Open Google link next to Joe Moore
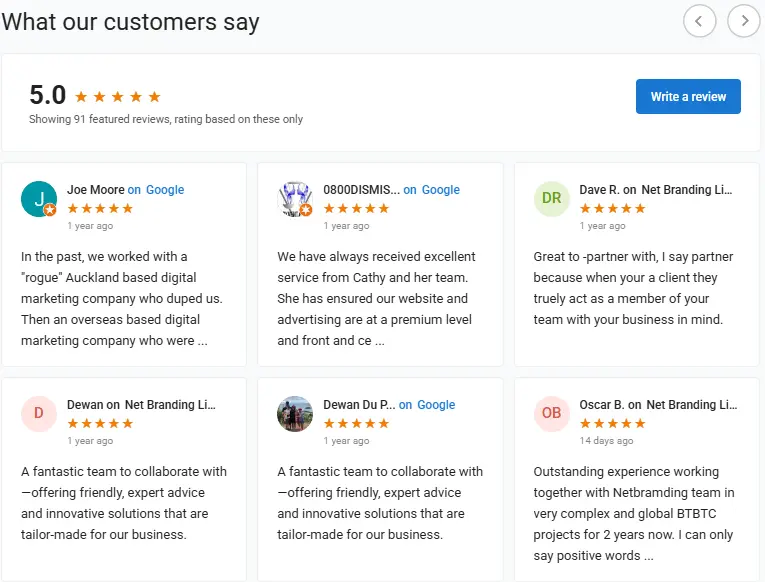This screenshot has height=582, width=765. [x=165, y=190]
